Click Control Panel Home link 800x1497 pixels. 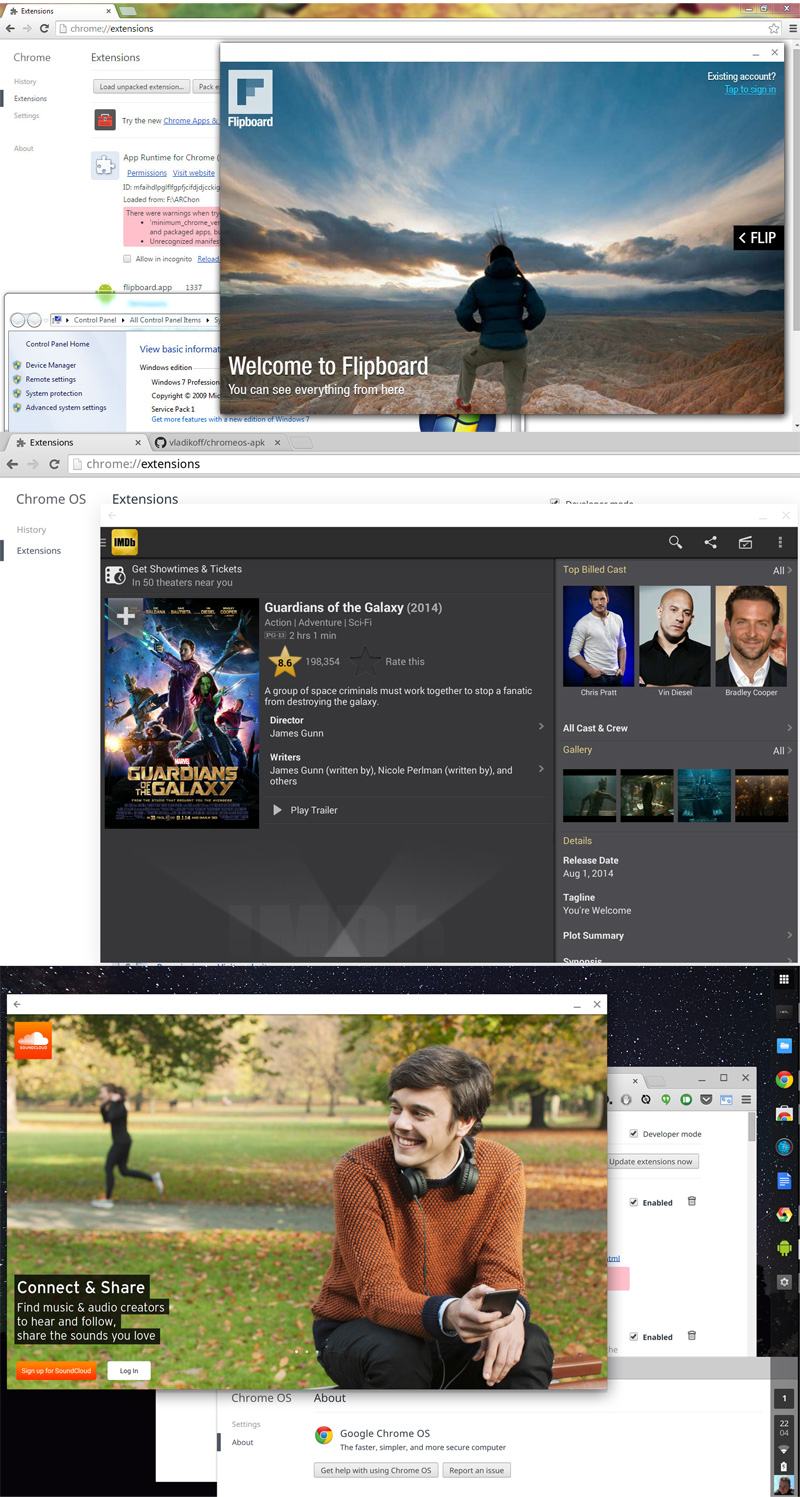tap(57, 344)
